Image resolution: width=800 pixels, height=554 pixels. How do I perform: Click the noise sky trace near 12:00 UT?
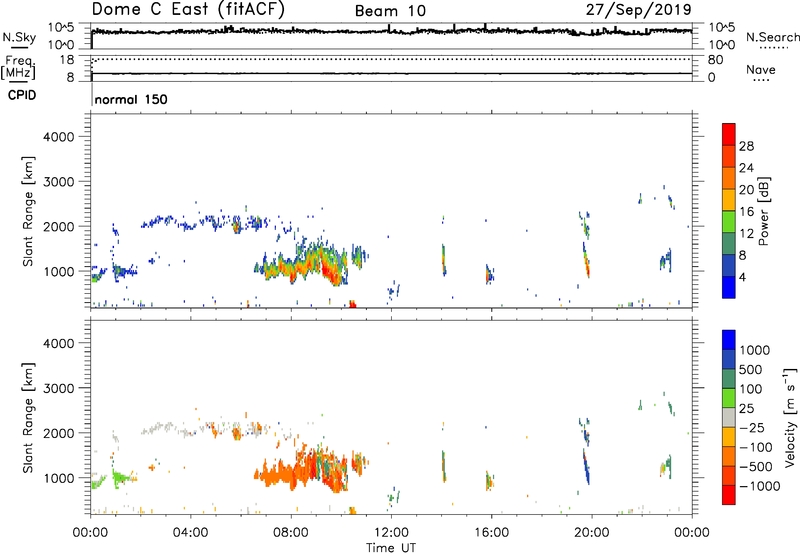tap(391, 32)
